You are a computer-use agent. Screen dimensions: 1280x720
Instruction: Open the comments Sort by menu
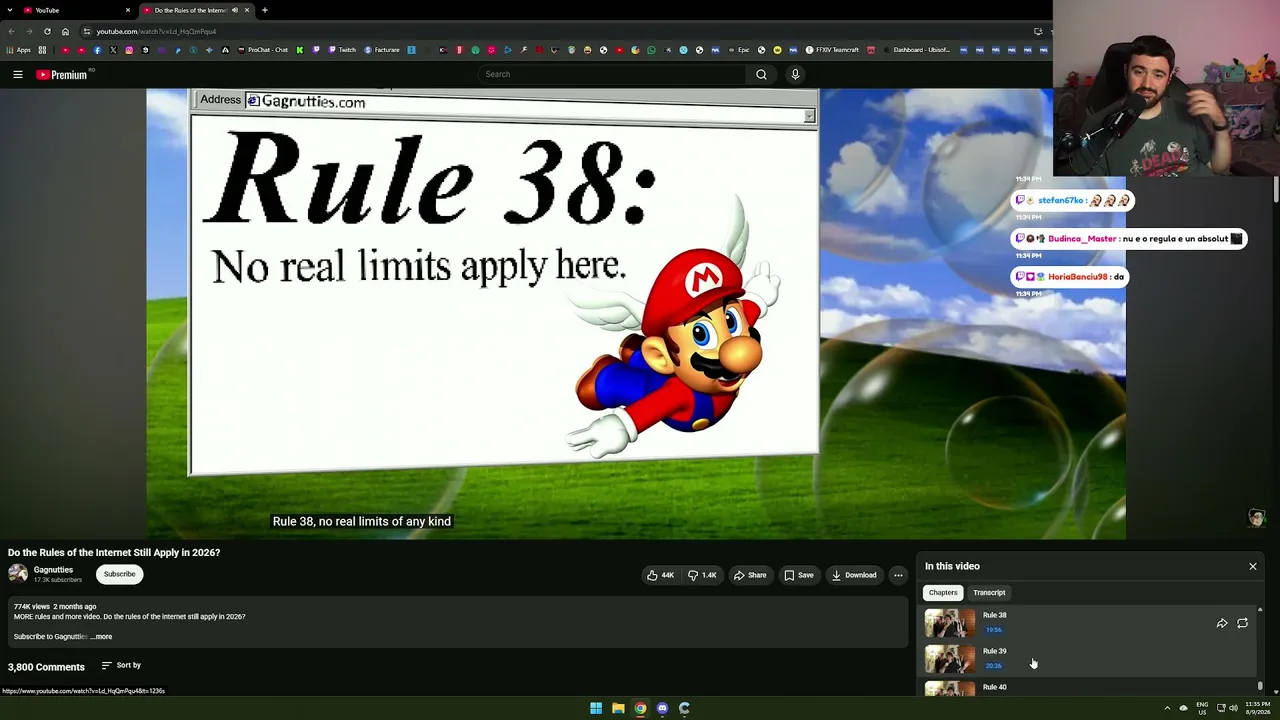(x=121, y=665)
